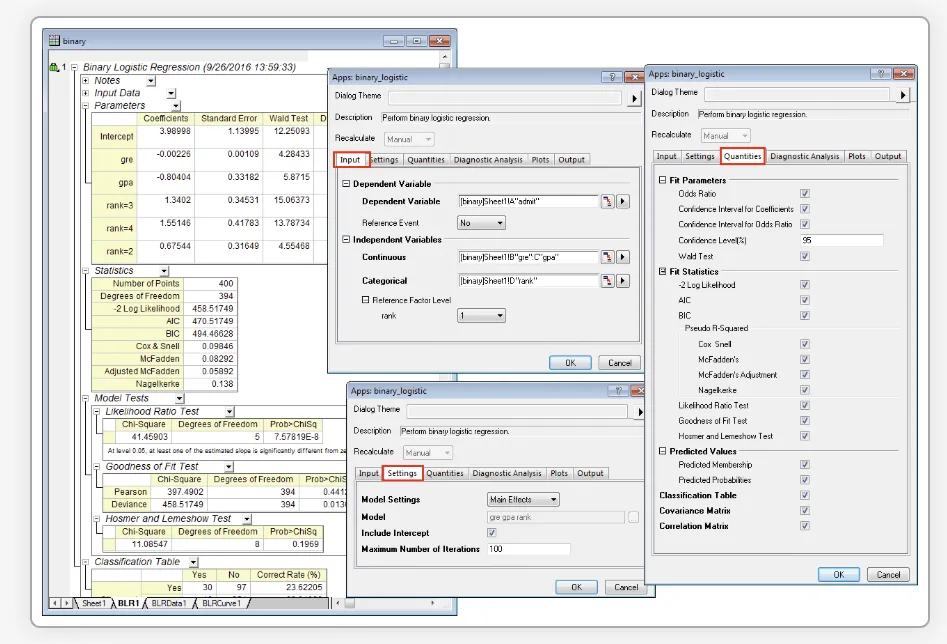
Task: Click help question mark in Settings dialog
Action: [618, 391]
